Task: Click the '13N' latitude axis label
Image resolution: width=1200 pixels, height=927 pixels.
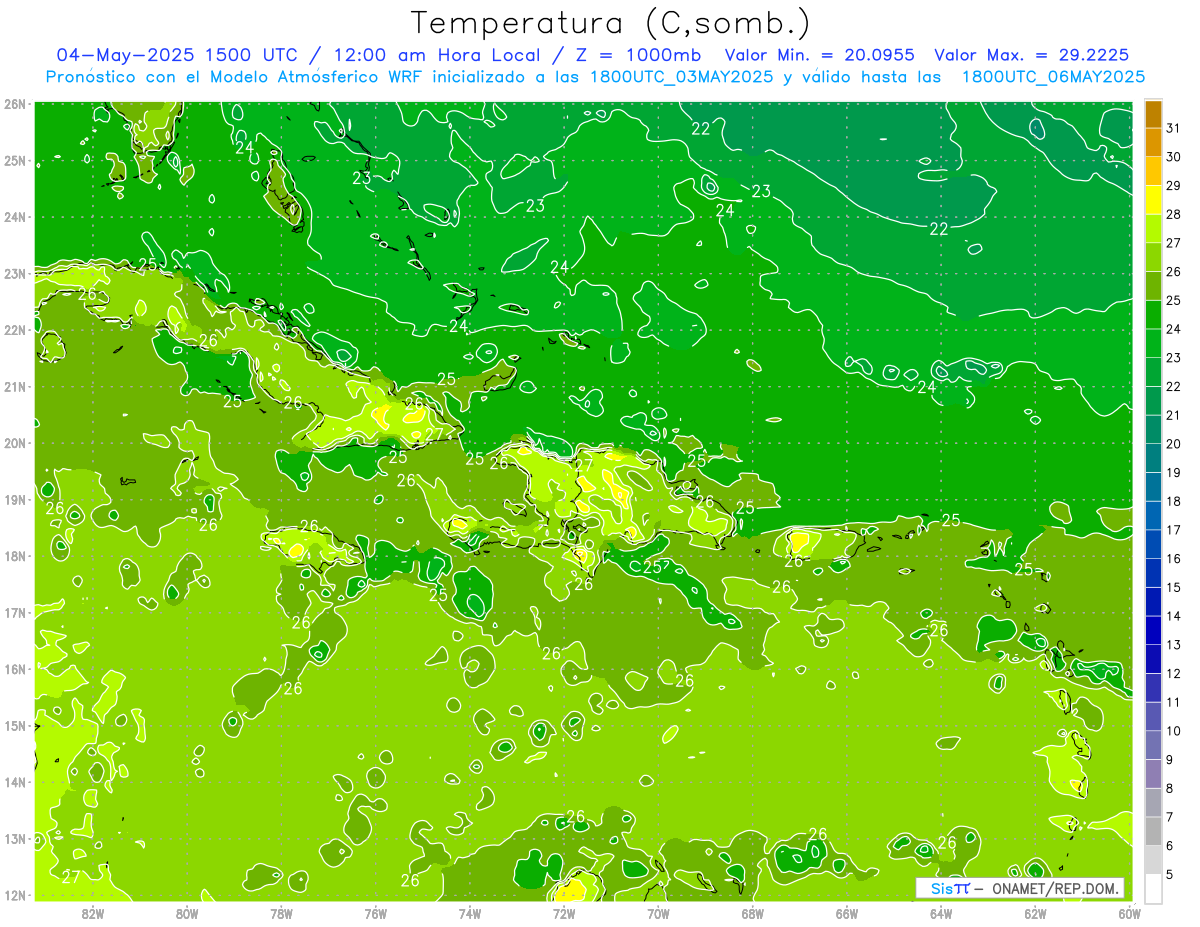Action: [x=15, y=838]
